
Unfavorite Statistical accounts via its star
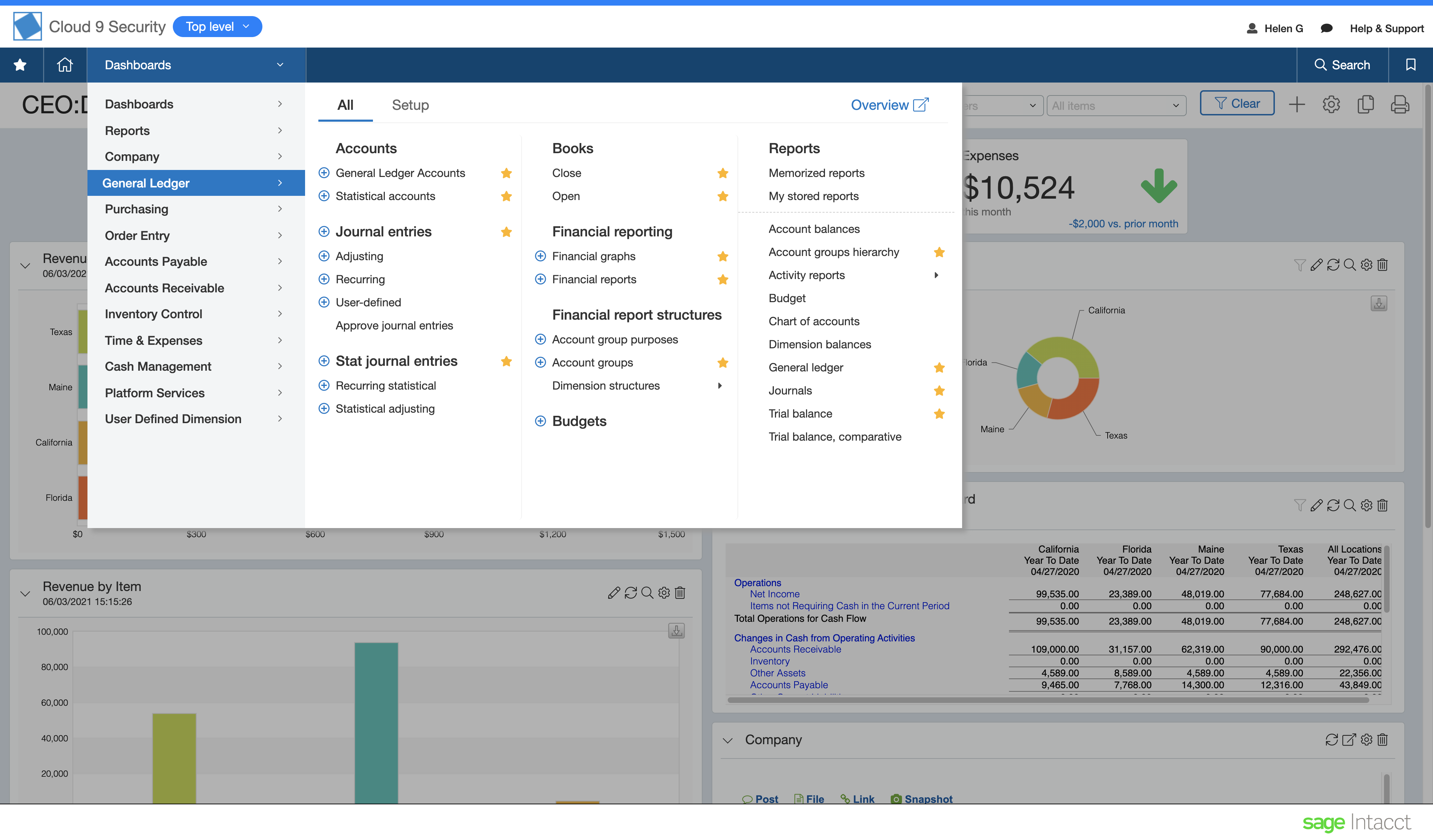tap(506, 196)
